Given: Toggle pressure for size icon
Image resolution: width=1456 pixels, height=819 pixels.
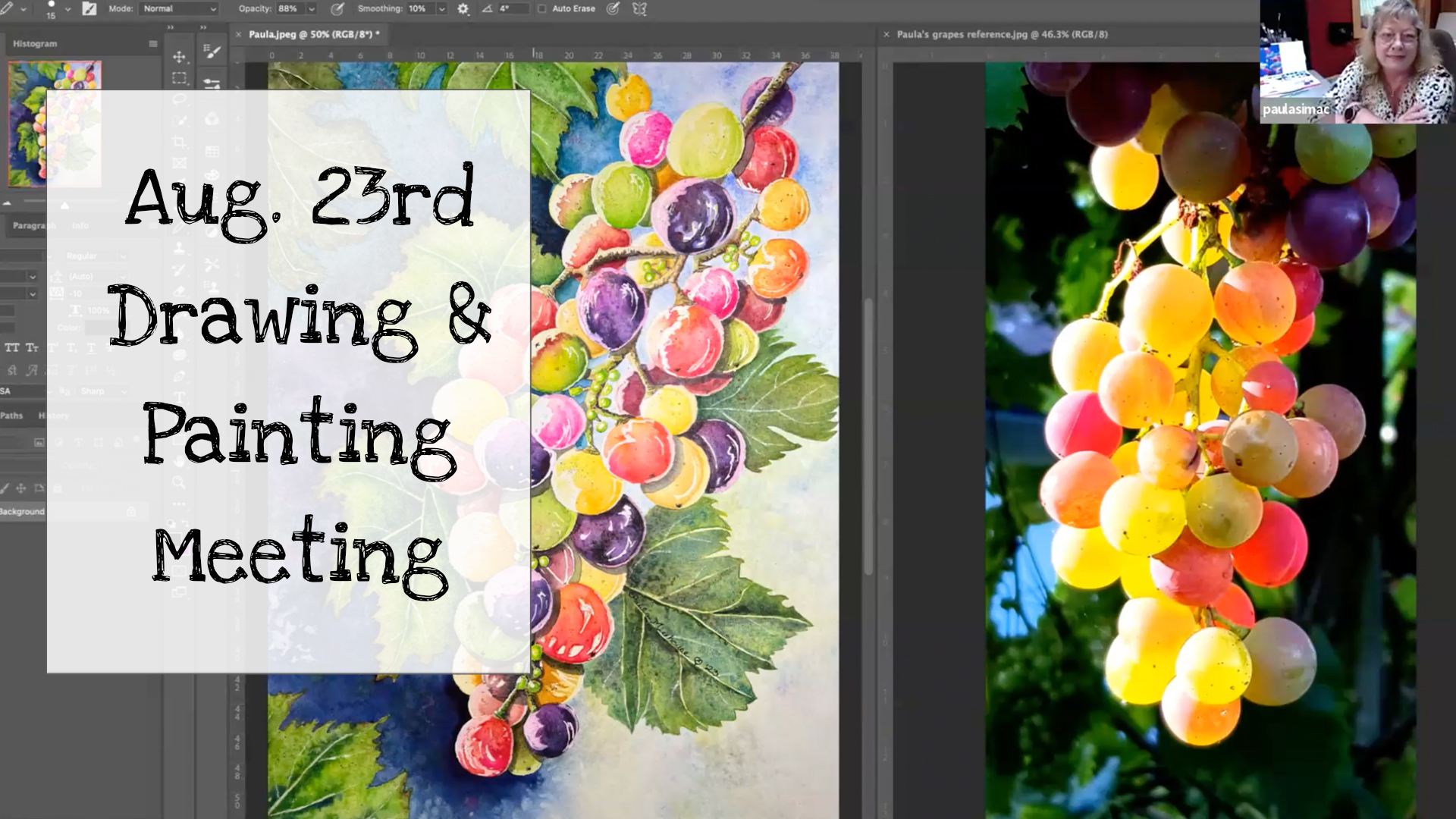Looking at the screenshot, I should click(613, 9).
